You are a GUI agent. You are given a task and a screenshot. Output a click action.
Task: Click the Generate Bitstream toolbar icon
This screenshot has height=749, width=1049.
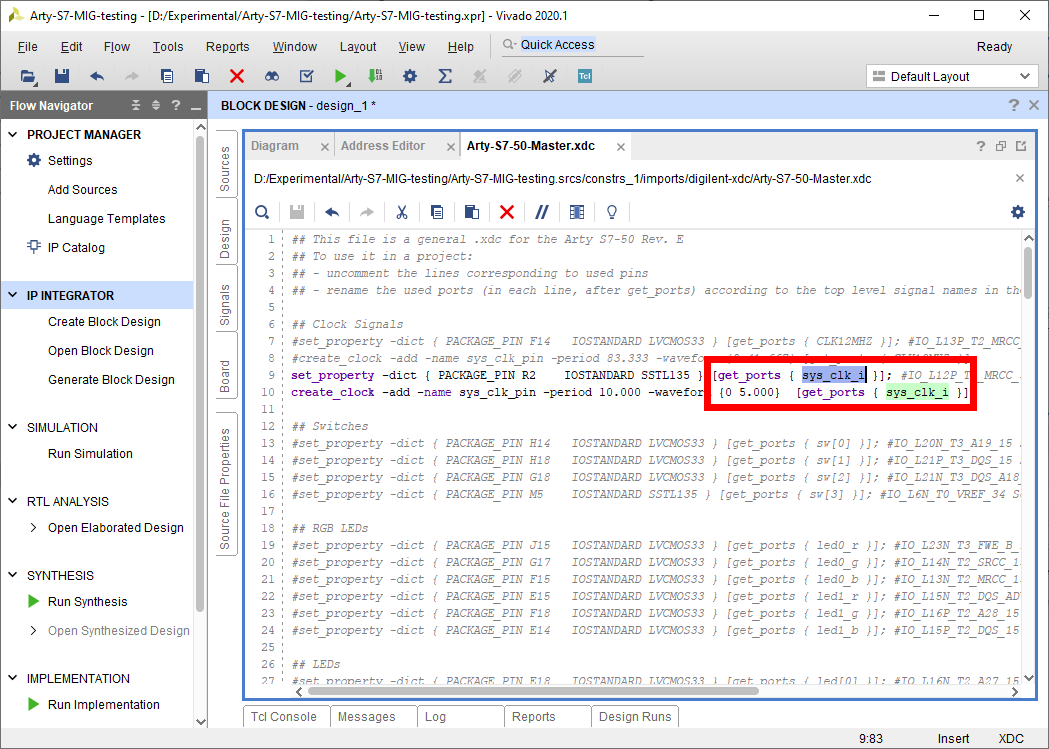(x=375, y=76)
